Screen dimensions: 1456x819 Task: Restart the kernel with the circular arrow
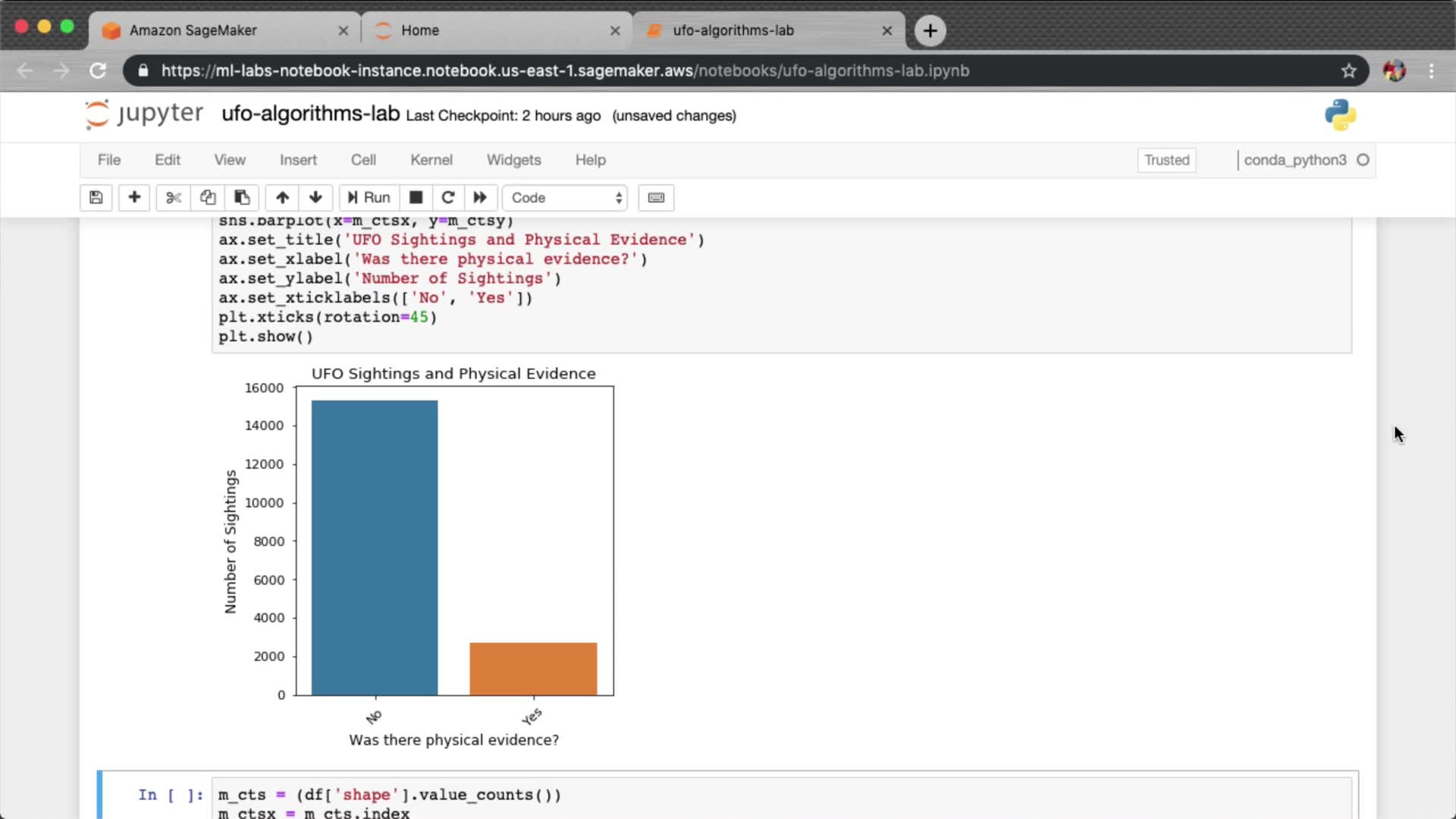click(448, 198)
